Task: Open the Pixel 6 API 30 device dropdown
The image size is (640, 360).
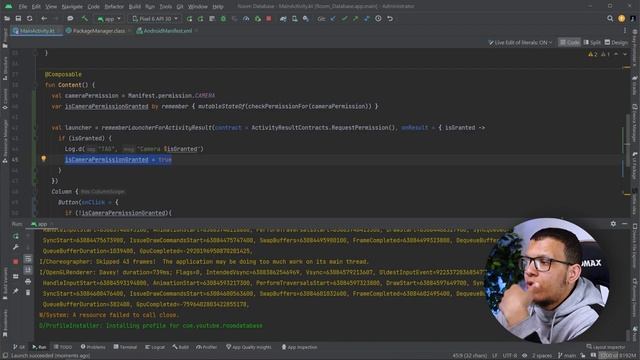Action: point(155,19)
